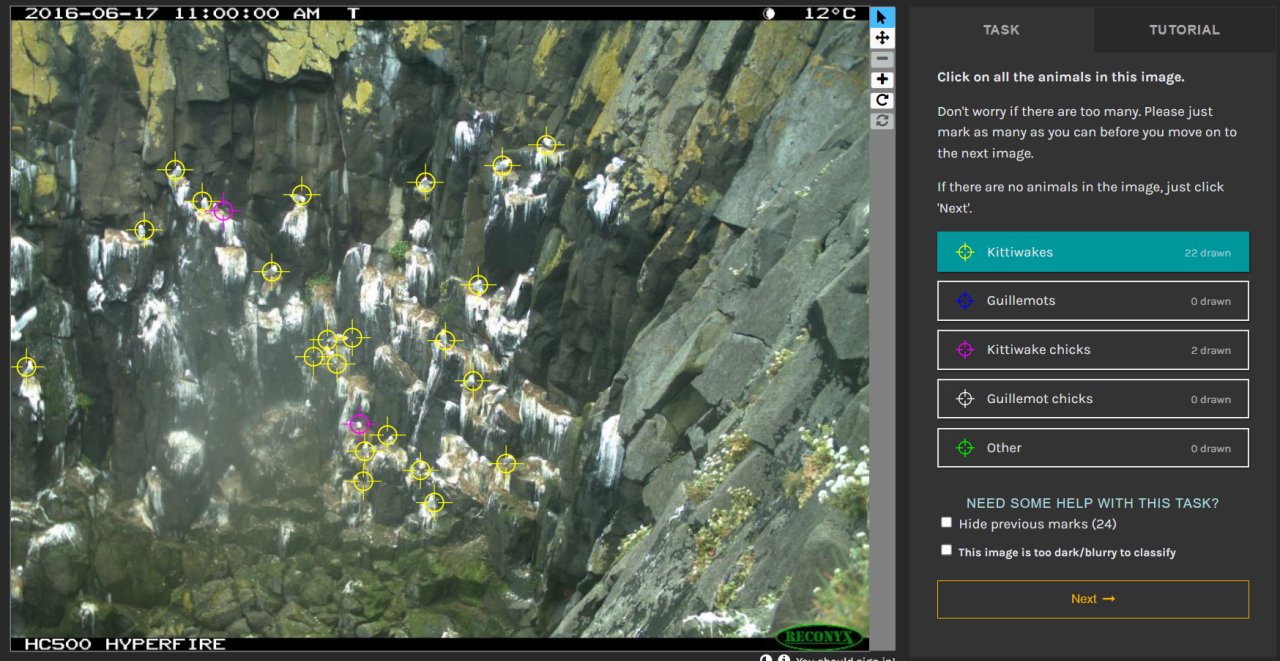Select the Kittiwakes marking tool
Image resolution: width=1280 pixels, height=661 pixels.
tap(1093, 252)
